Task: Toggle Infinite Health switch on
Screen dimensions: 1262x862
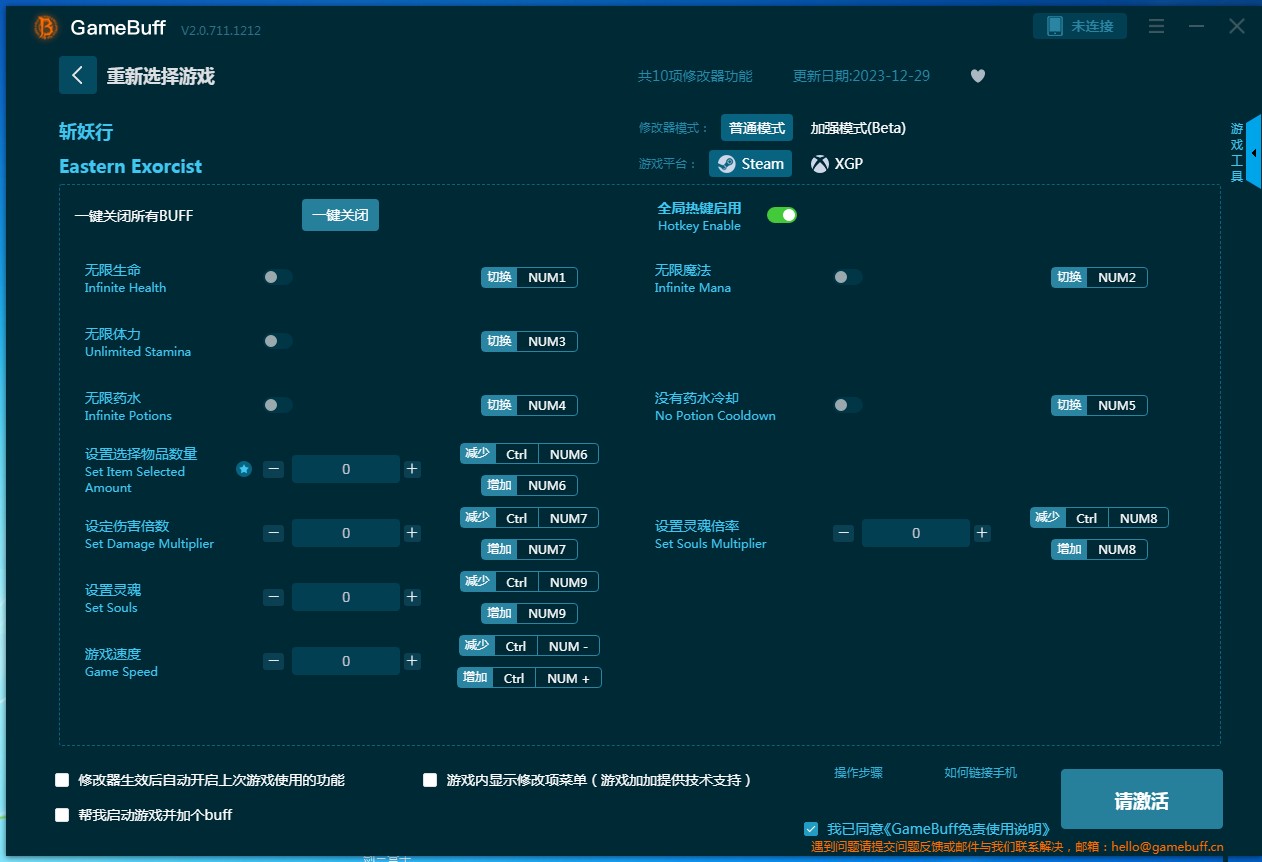Action: click(278, 277)
